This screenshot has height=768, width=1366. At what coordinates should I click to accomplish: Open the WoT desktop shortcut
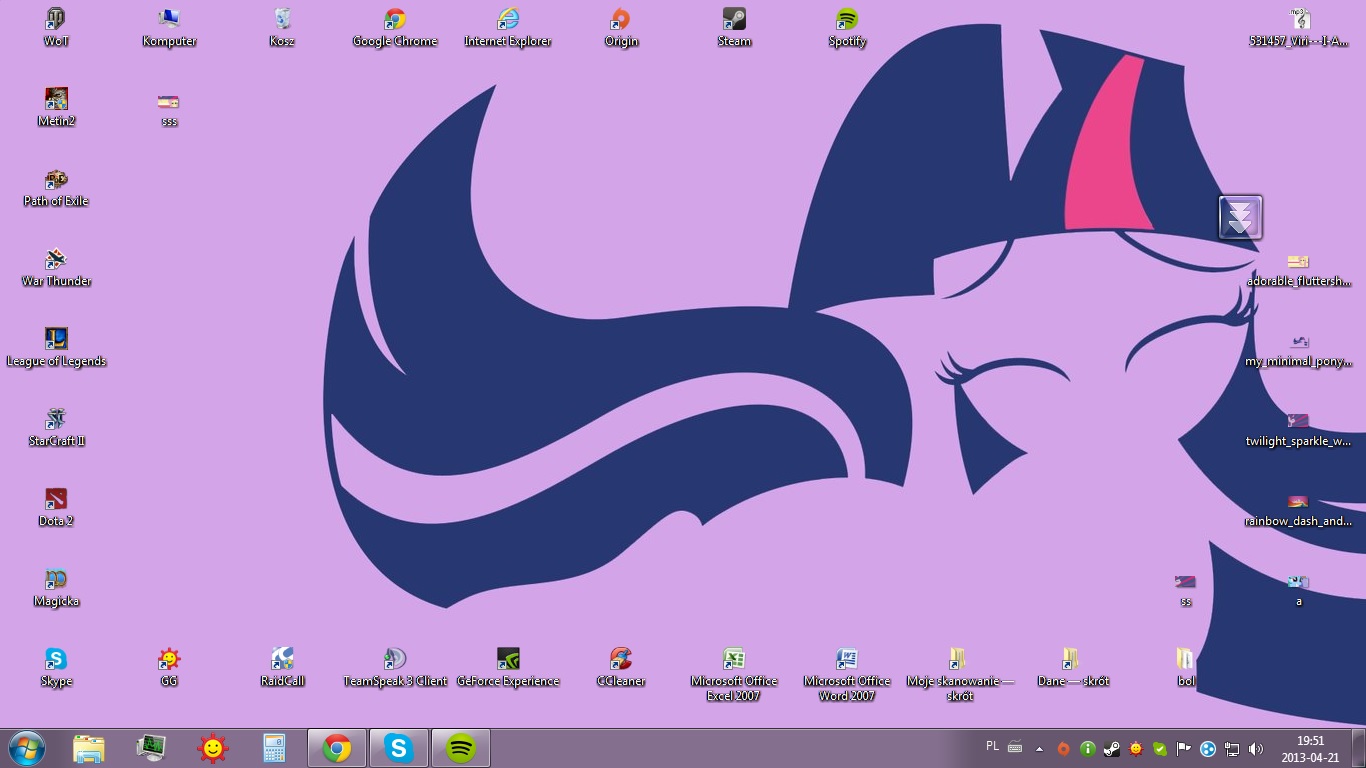[x=56, y=27]
